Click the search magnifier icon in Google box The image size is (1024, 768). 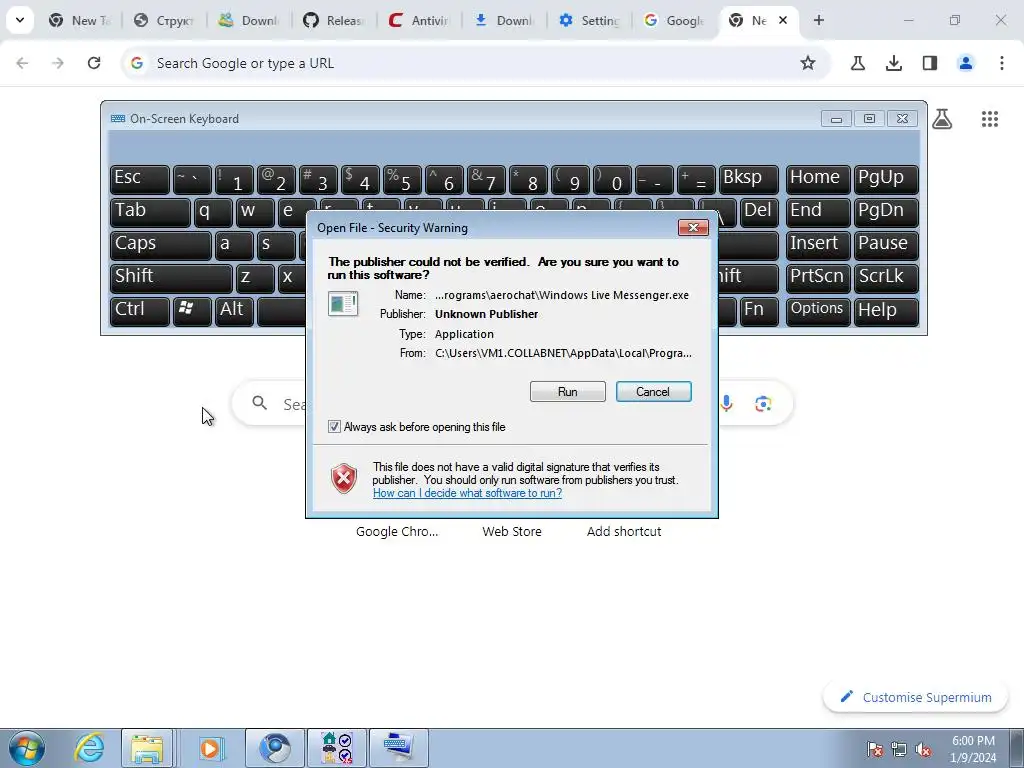point(260,403)
